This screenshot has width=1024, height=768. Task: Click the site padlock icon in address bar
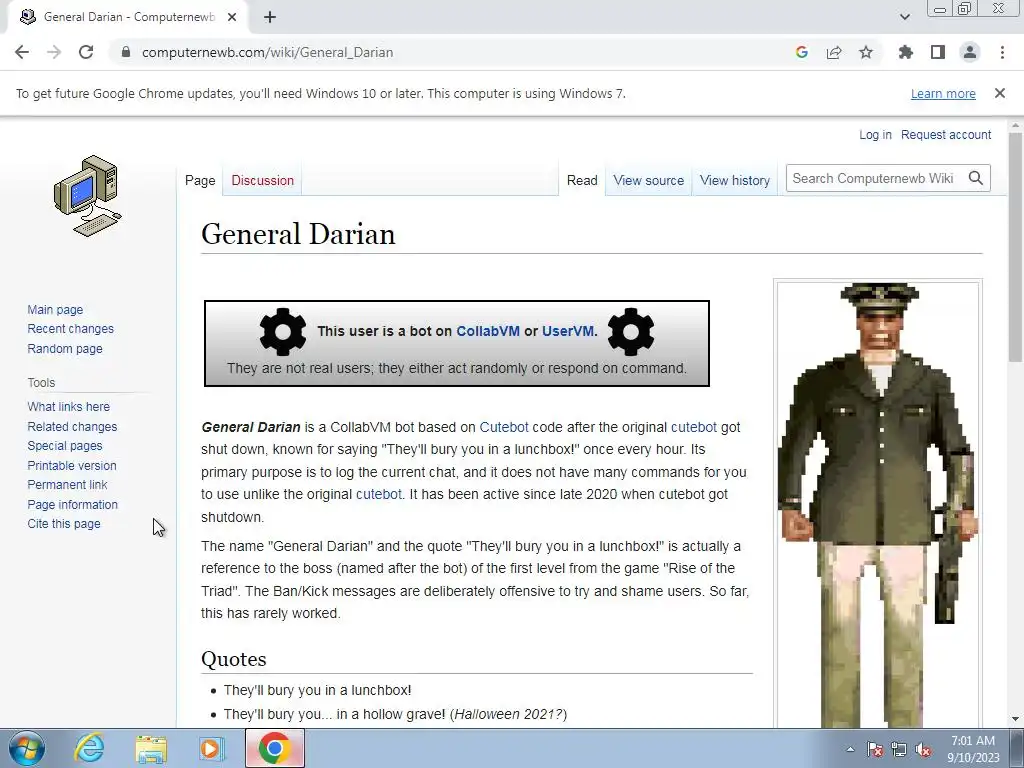[x=125, y=52]
